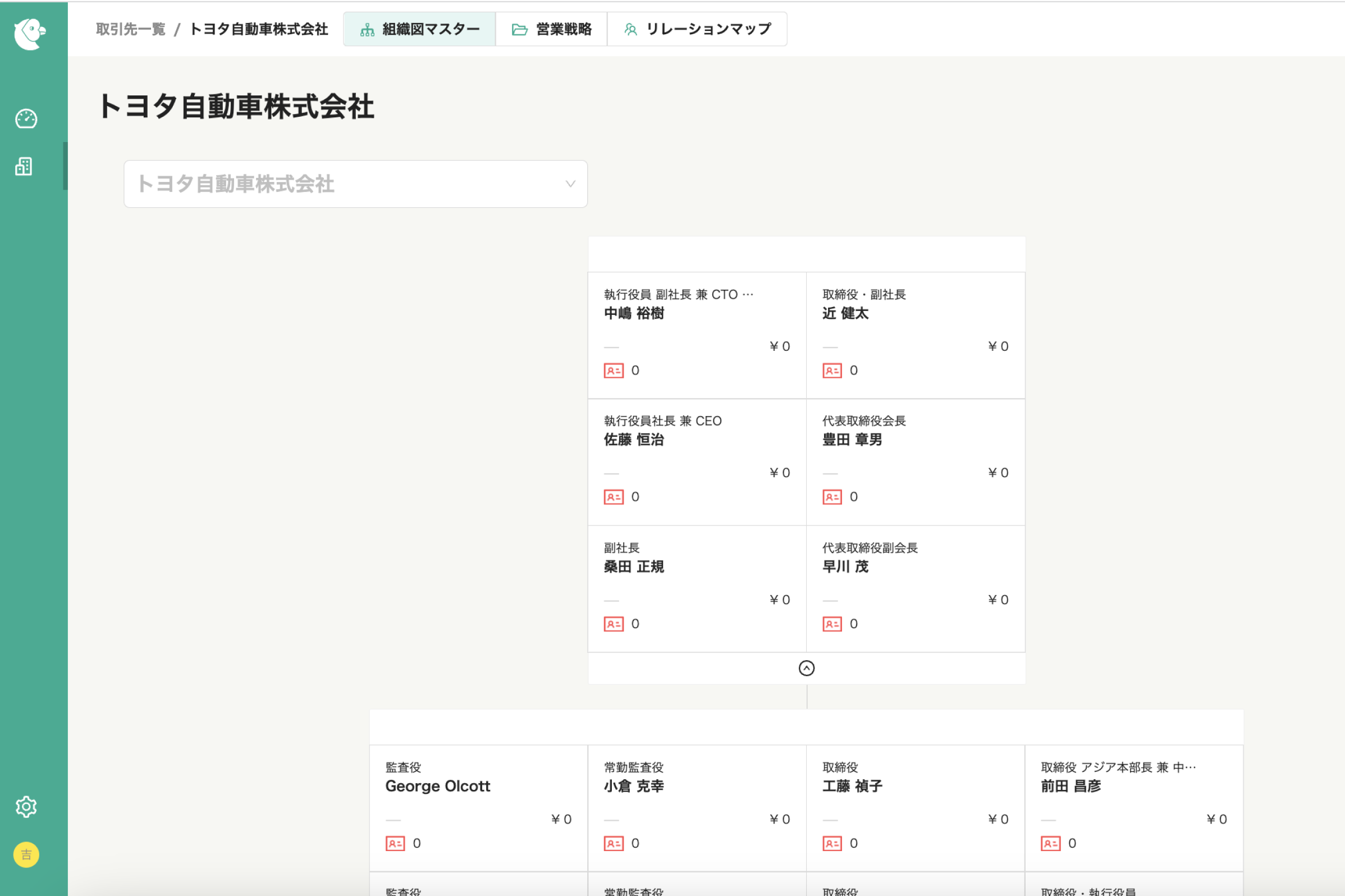
Task: Open the card for 早川 茂
Action: point(916,589)
